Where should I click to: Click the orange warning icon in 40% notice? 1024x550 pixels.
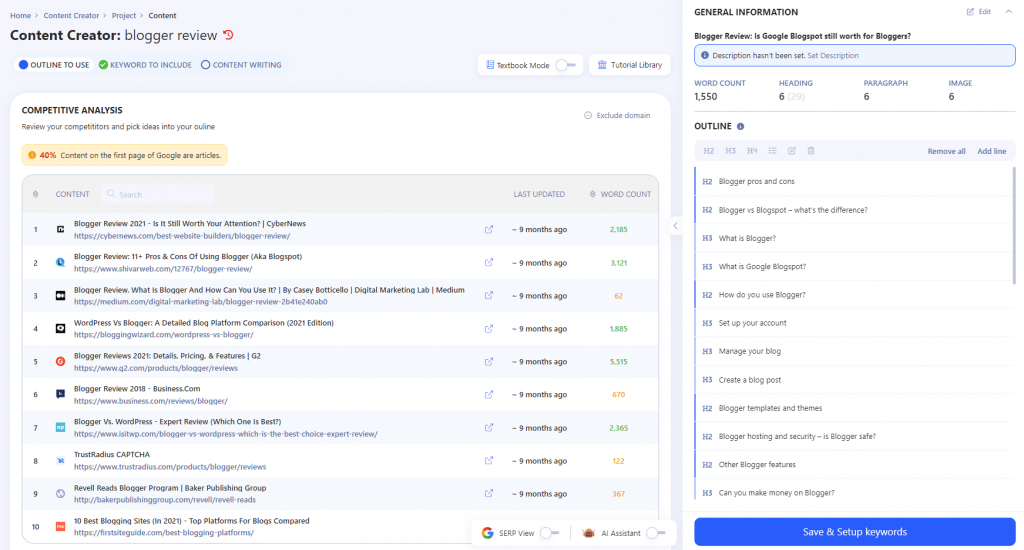(32, 155)
